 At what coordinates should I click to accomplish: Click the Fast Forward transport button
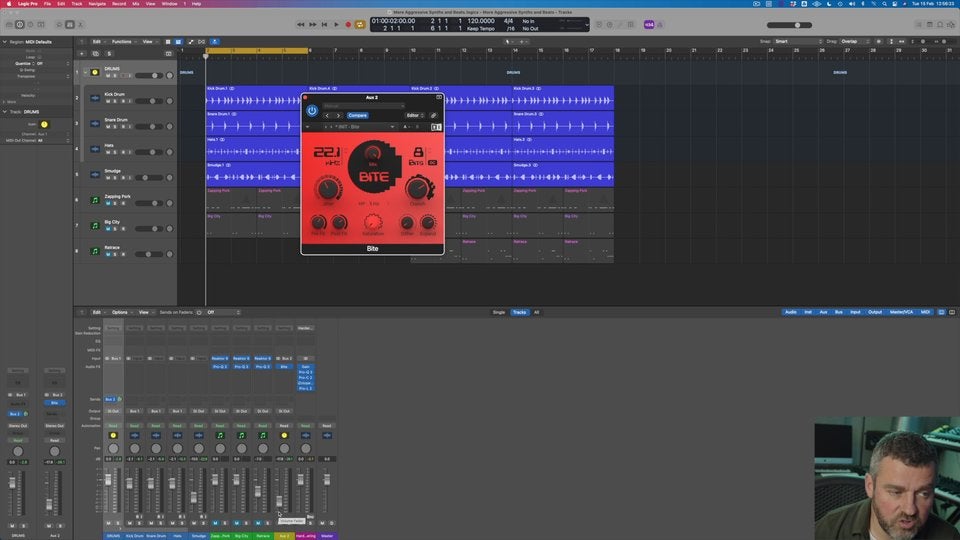pos(313,24)
